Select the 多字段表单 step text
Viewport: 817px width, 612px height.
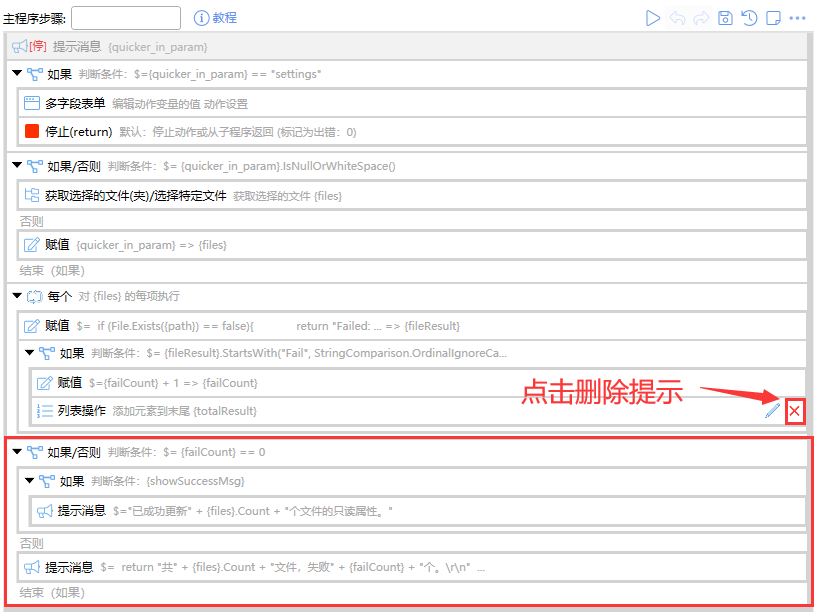coord(75,103)
